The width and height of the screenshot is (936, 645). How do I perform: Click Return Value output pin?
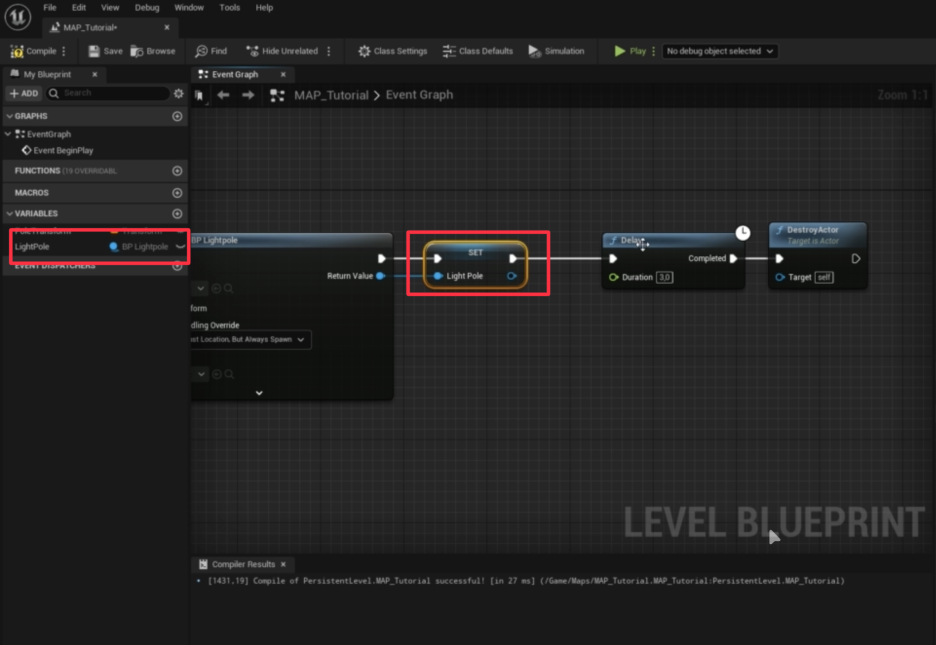pyautogui.click(x=380, y=276)
